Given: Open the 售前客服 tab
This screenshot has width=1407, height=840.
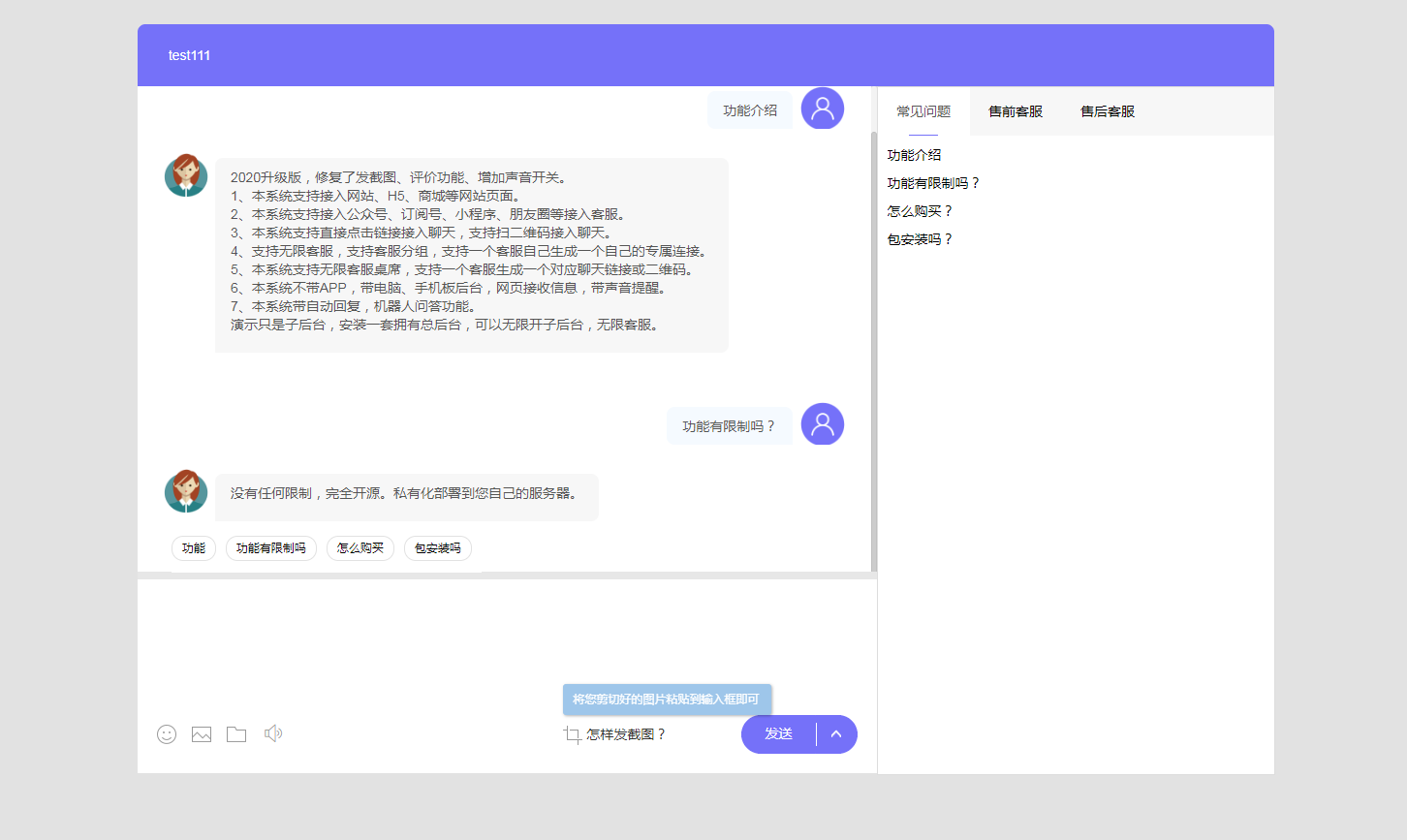Looking at the screenshot, I should pyautogui.click(x=1016, y=111).
